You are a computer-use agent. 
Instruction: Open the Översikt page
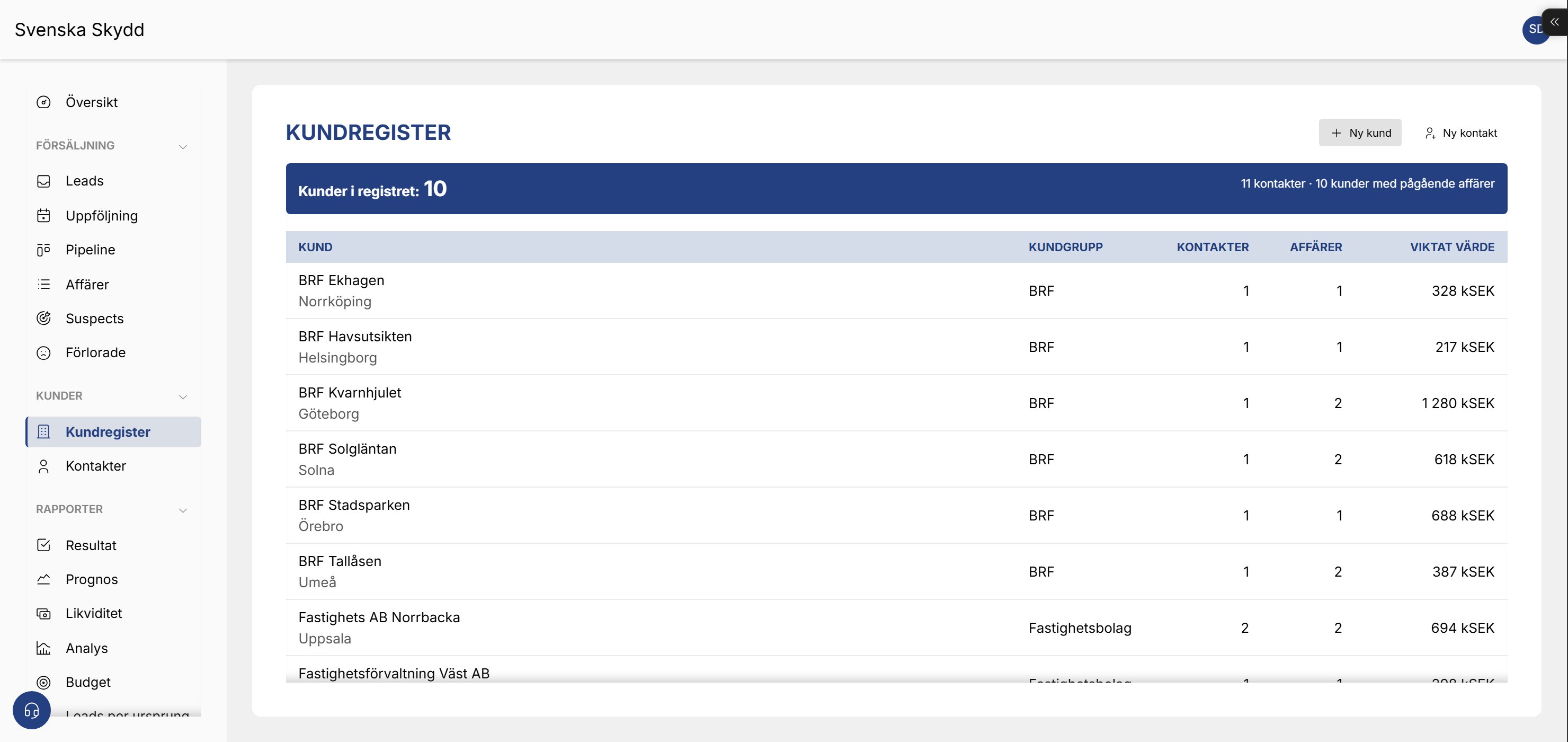(x=113, y=102)
